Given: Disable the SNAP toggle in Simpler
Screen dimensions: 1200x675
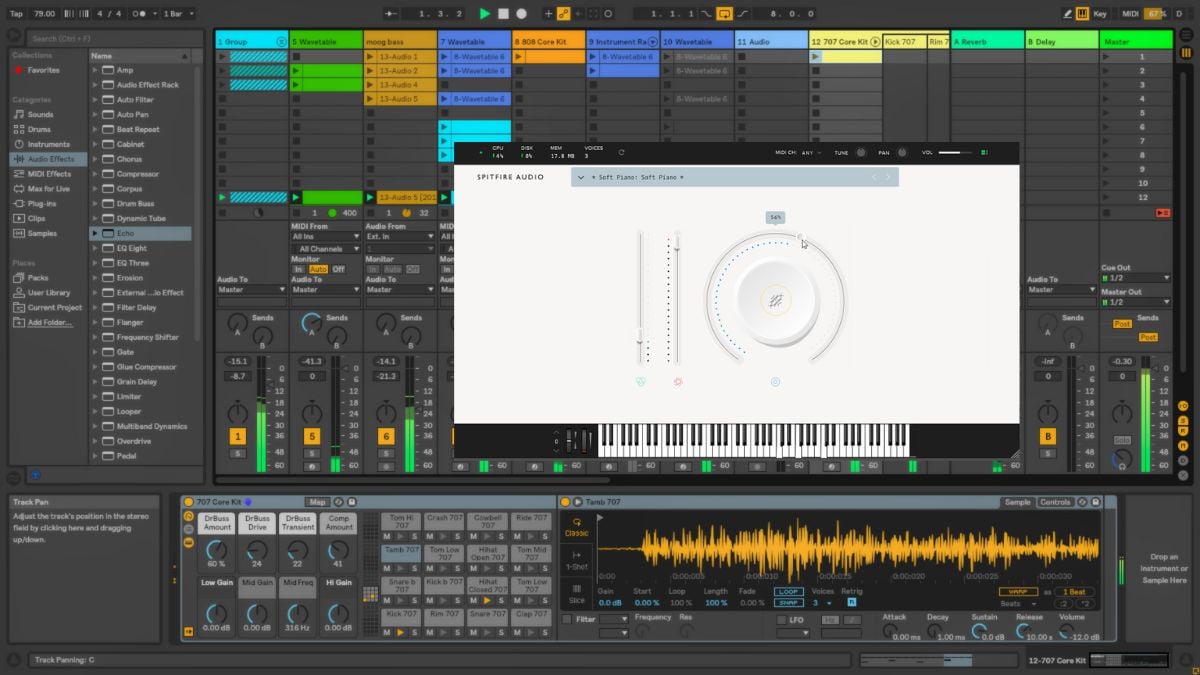Looking at the screenshot, I should click(x=789, y=603).
